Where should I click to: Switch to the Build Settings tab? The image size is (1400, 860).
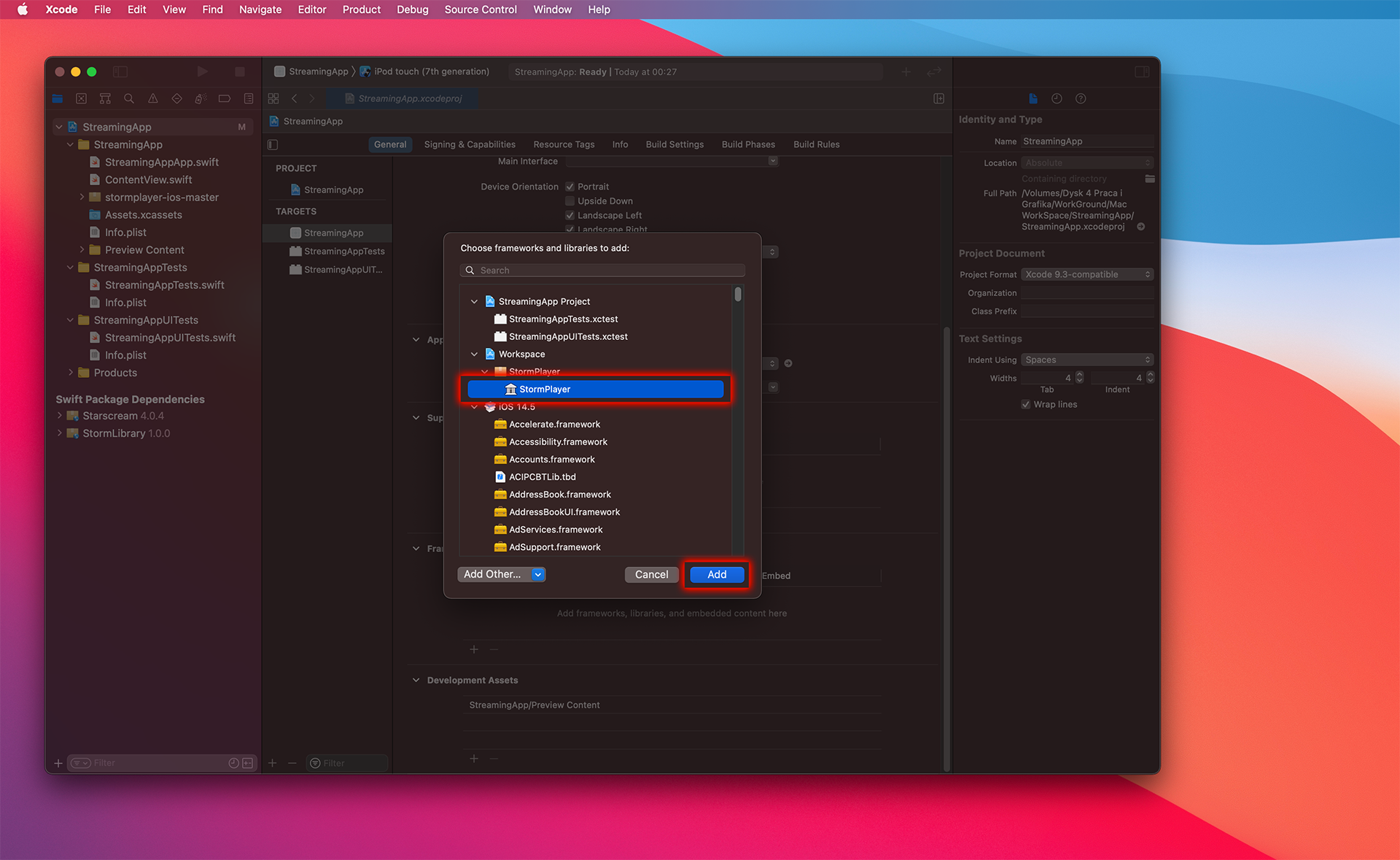[x=674, y=144]
